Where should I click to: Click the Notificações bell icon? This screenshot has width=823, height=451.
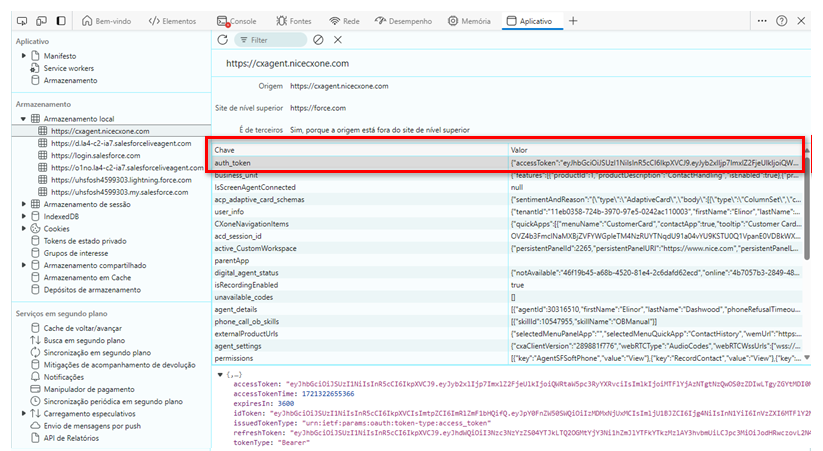(35, 377)
